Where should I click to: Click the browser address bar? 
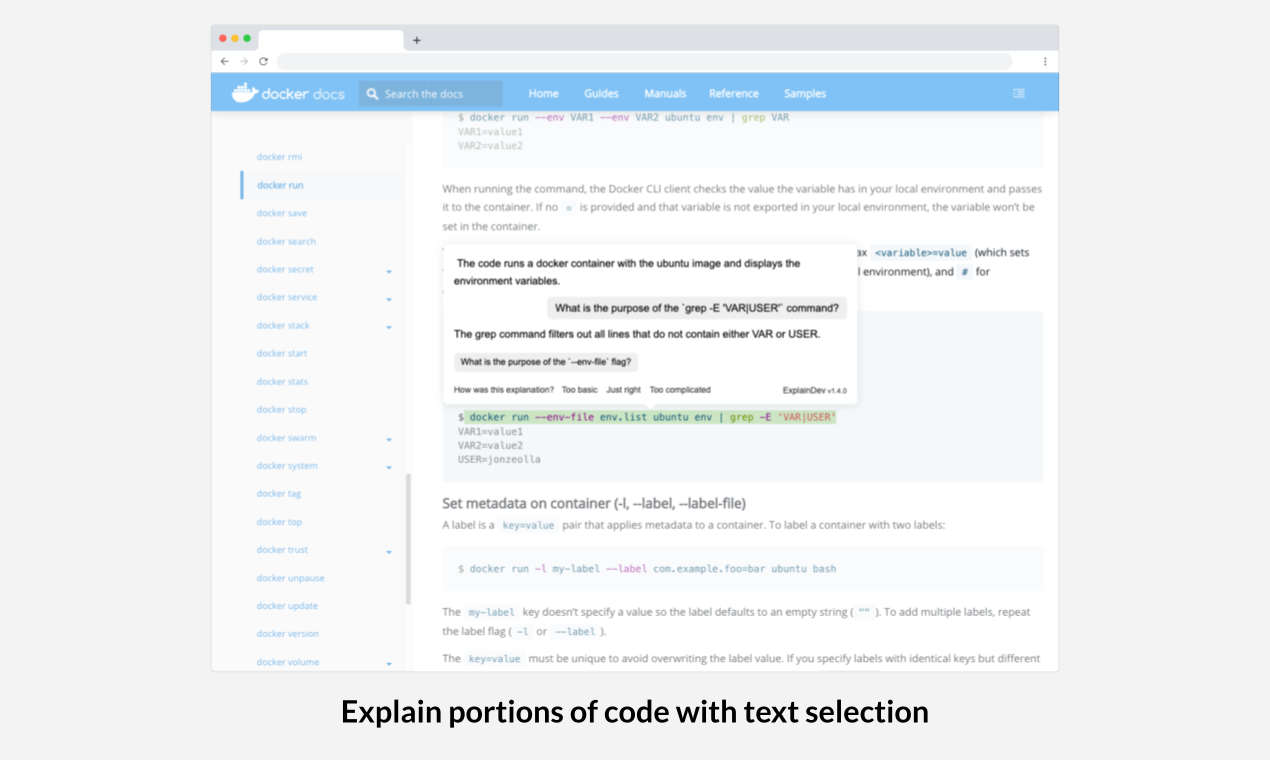645,61
